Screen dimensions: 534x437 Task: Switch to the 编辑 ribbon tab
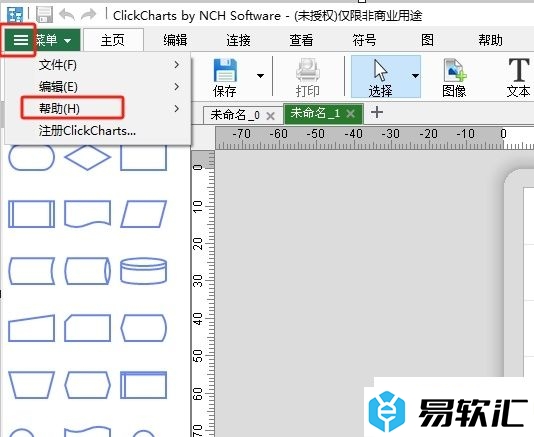coord(175,40)
